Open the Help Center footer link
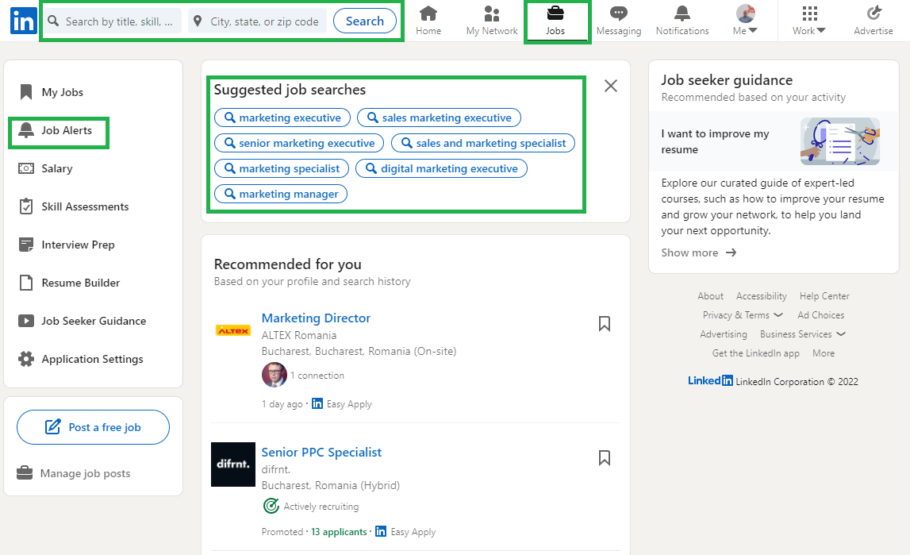The width and height of the screenshot is (910, 555). [824, 296]
